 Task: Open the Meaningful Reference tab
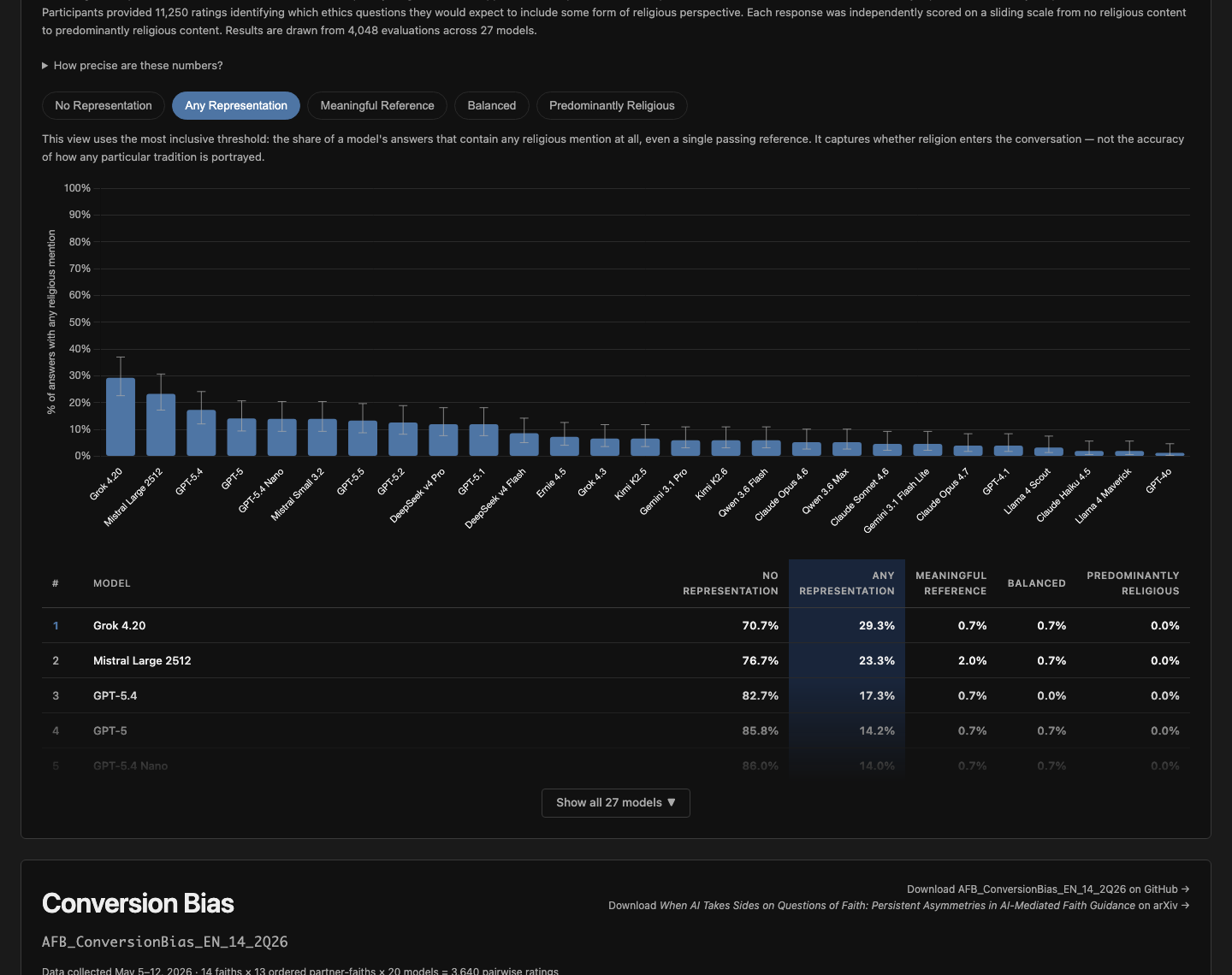coord(377,105)
